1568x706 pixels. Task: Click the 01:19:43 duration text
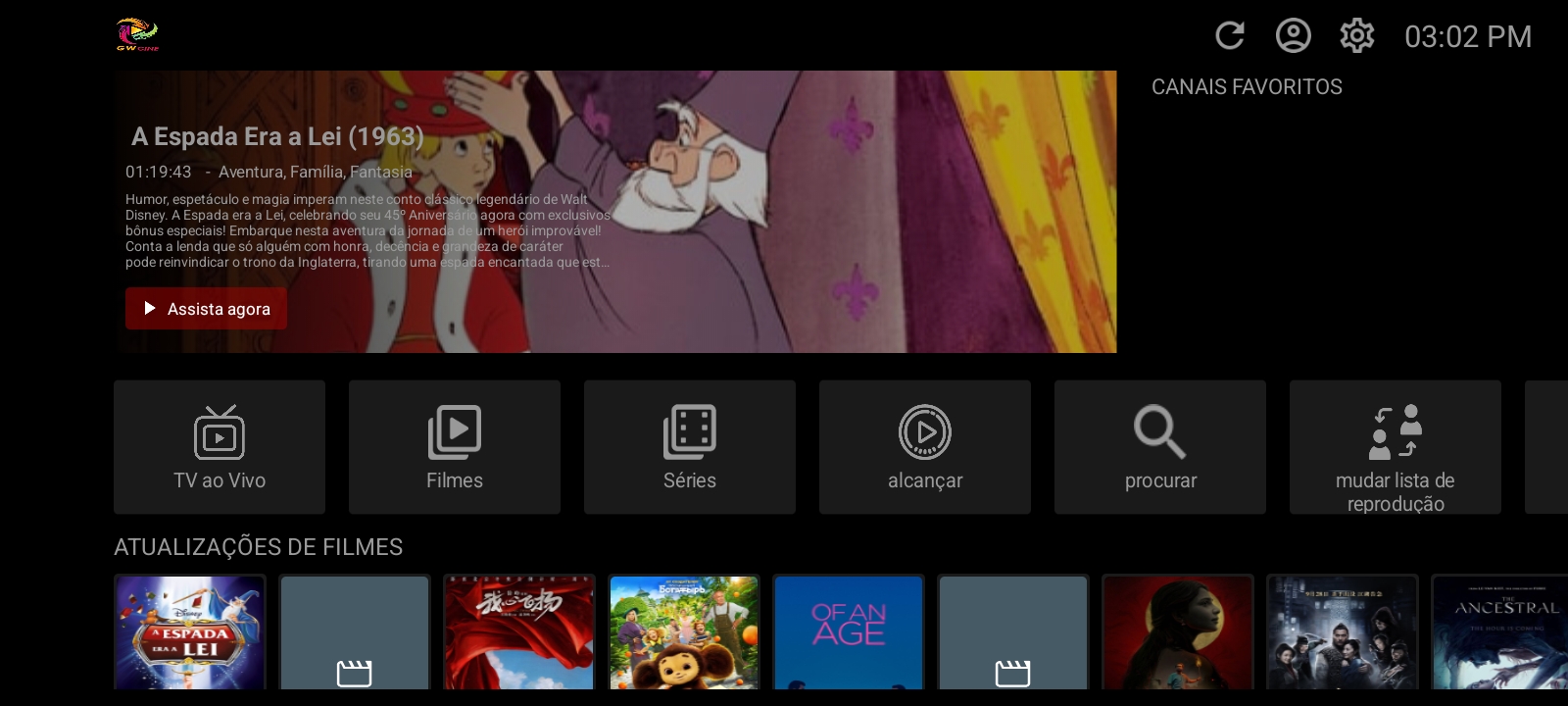(x=159, y=173)
